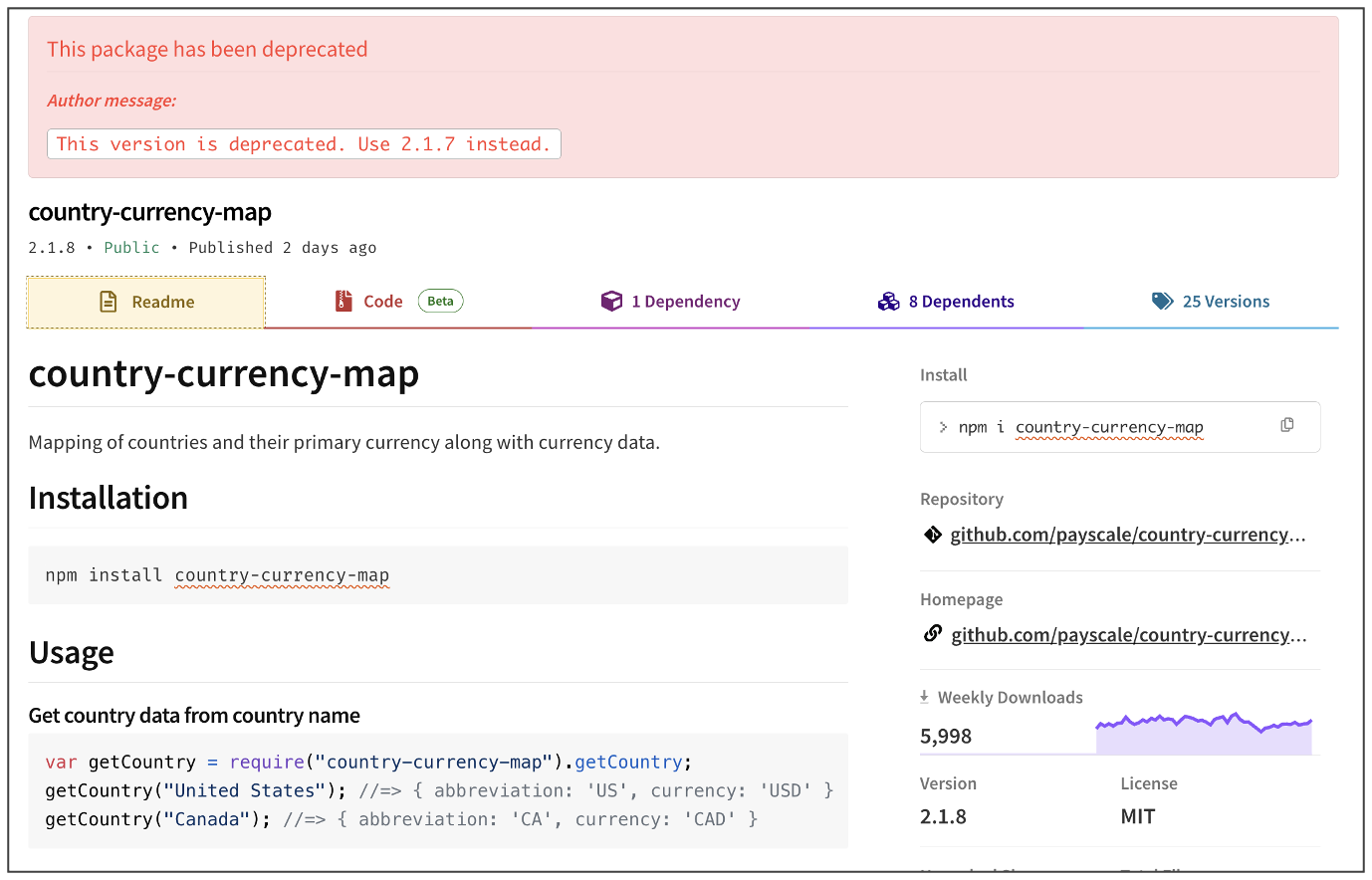Click the deprecation author message box
Viewport: 1372px width, 880px height.
click(304, 144)
